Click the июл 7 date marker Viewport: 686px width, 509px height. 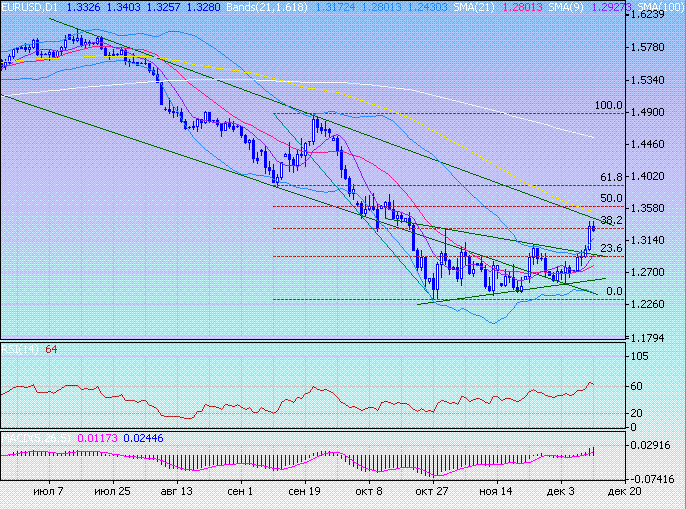(48, 493)
